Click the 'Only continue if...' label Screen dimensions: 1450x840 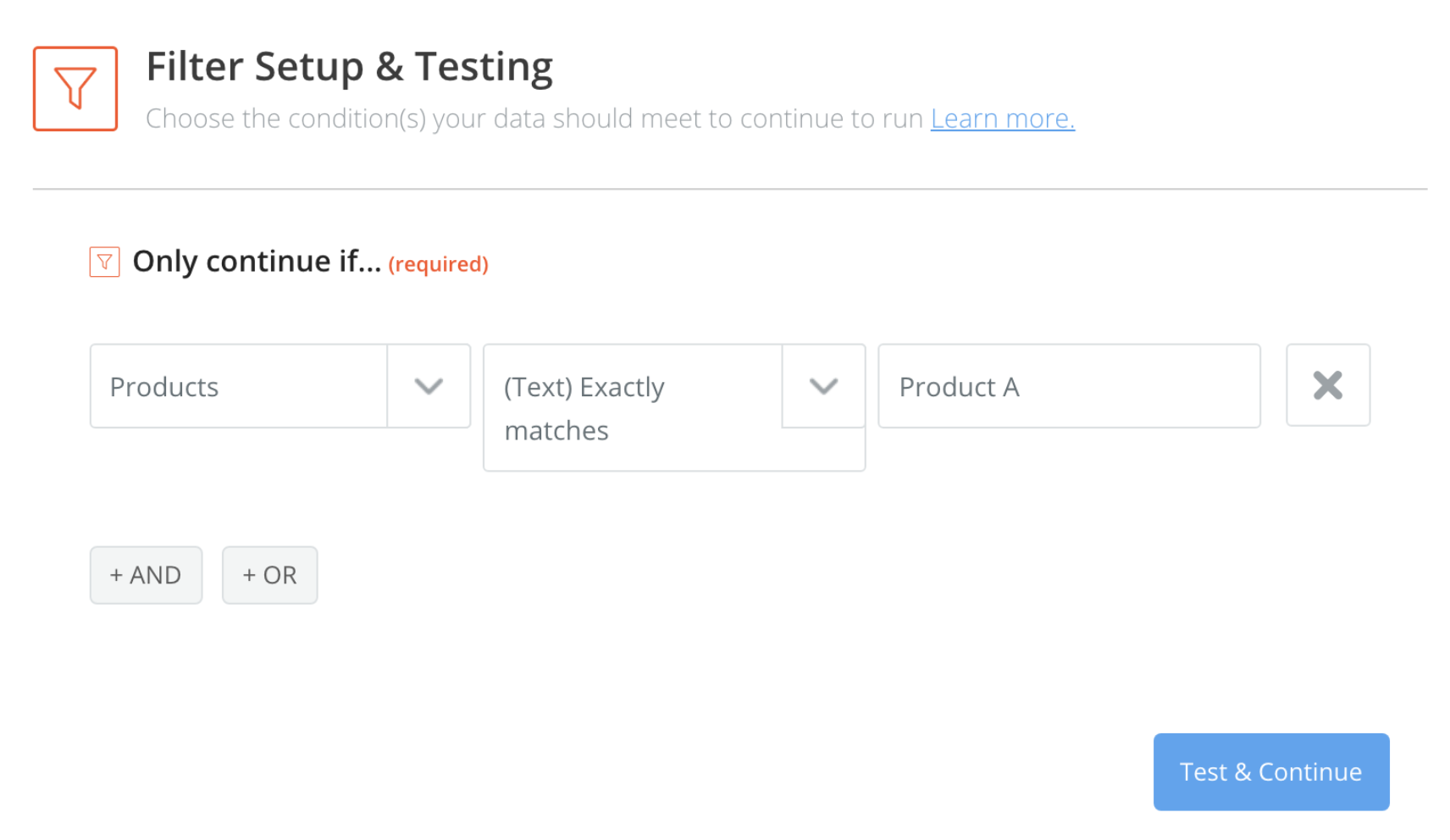257,262
